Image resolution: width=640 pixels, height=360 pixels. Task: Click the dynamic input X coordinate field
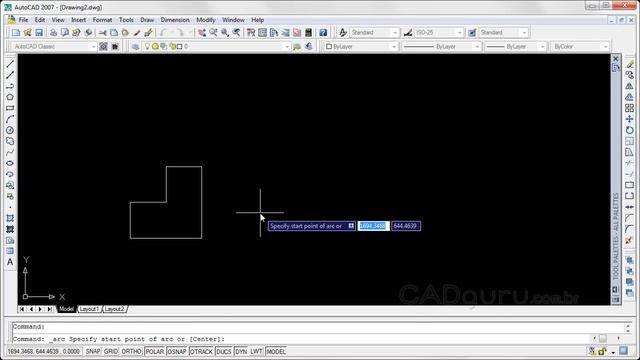373,226
